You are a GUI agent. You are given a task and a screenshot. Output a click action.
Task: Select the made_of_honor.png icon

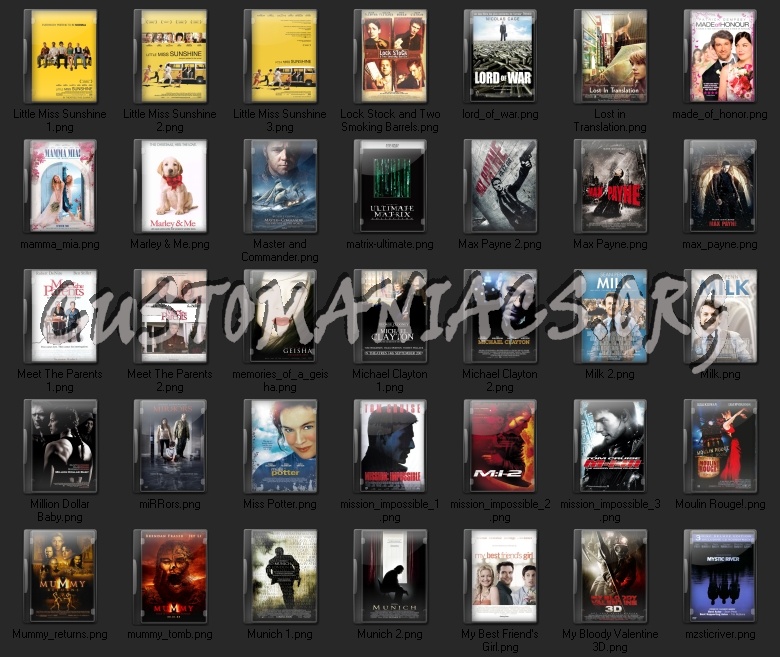coord(720,56)
